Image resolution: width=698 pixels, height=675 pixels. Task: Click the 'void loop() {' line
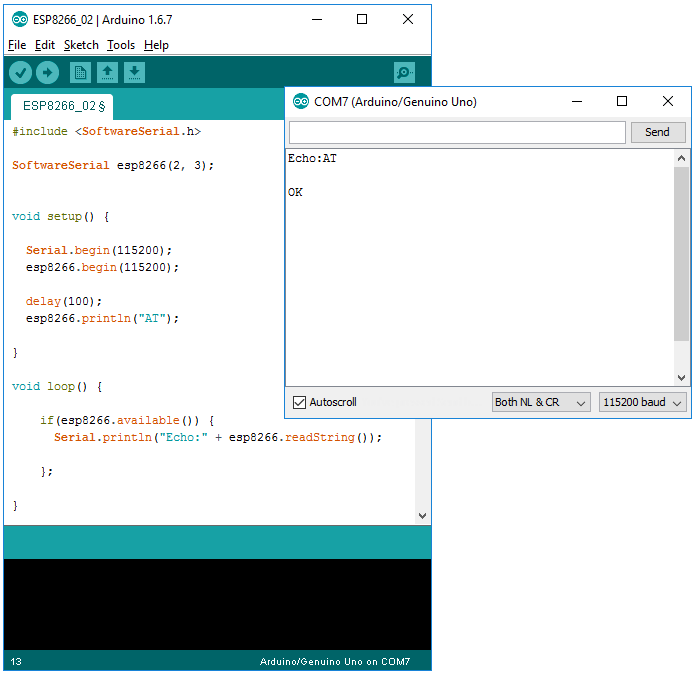coord(57,386)
